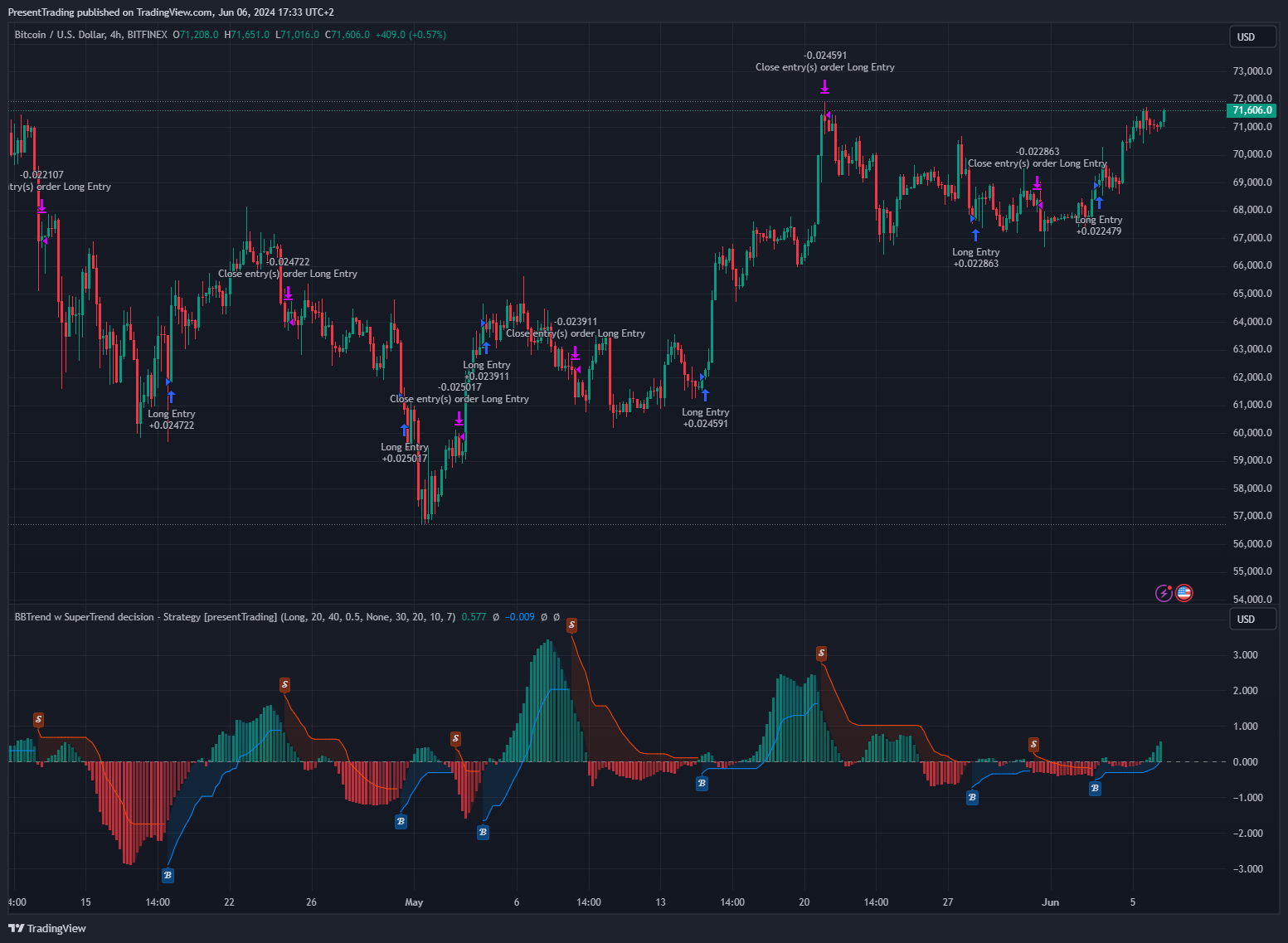Click the 0.000 label on the indicator axis
The height and width of the screenshot is (943, 1288).
(x=1246, y=762)
